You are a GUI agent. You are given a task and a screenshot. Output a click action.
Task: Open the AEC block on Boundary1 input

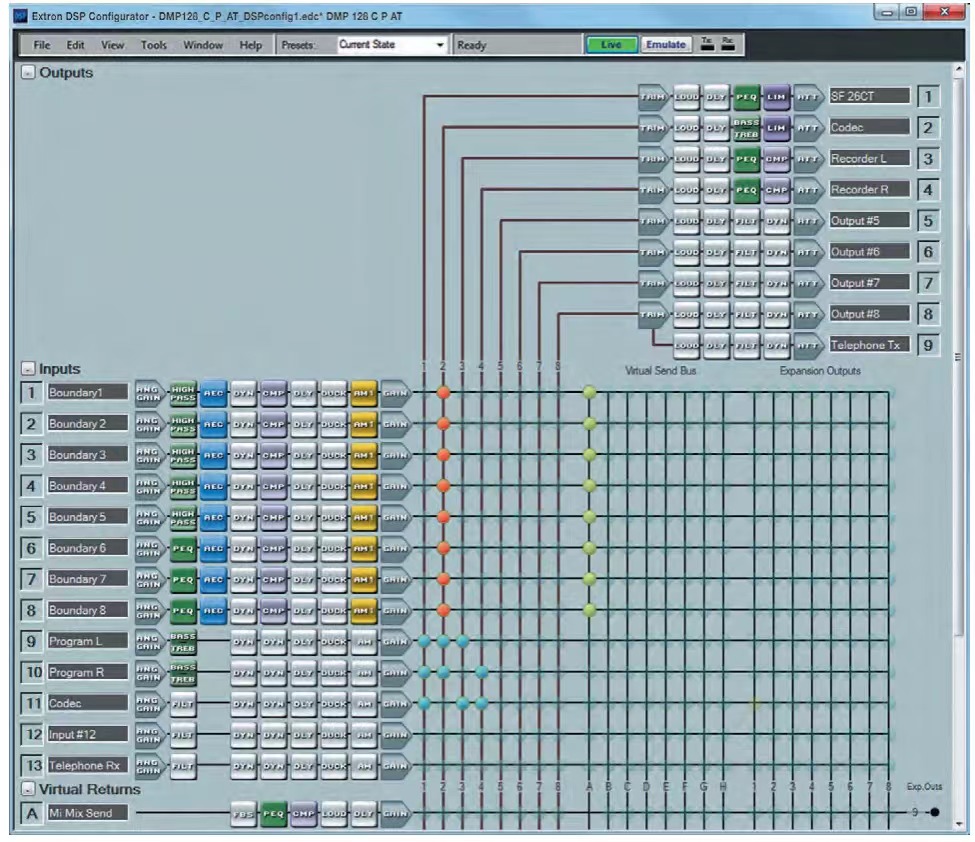213,393
